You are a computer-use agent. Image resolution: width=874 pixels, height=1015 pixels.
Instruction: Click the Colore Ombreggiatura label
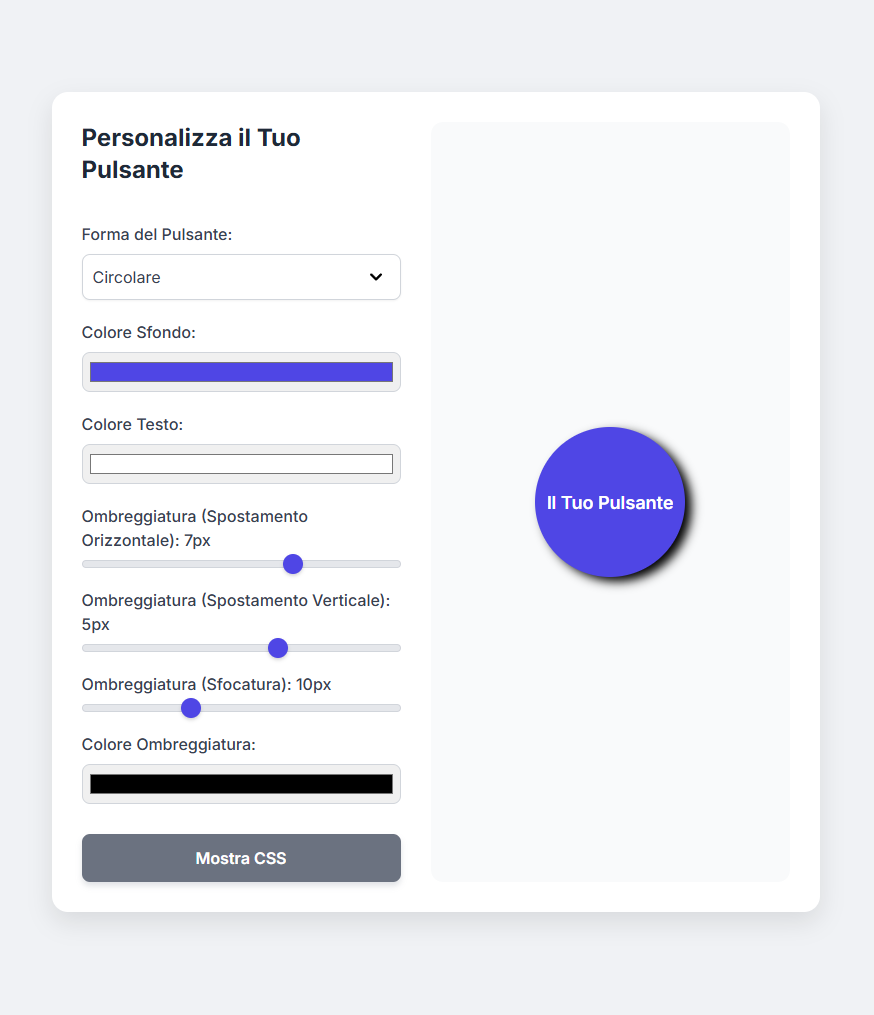[x=169, y=744]
